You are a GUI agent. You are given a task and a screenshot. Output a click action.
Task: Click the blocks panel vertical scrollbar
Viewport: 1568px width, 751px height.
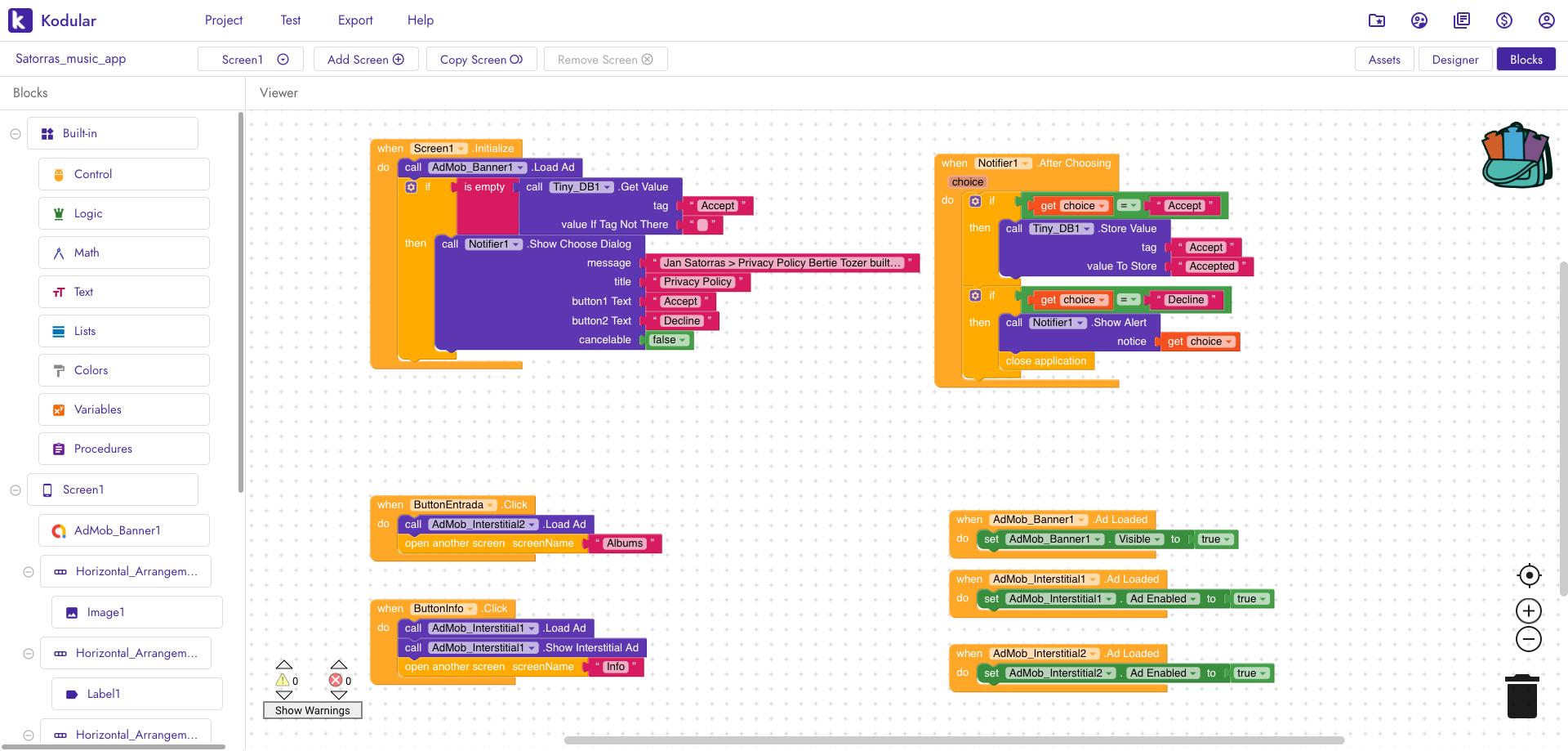click(240, 302)
